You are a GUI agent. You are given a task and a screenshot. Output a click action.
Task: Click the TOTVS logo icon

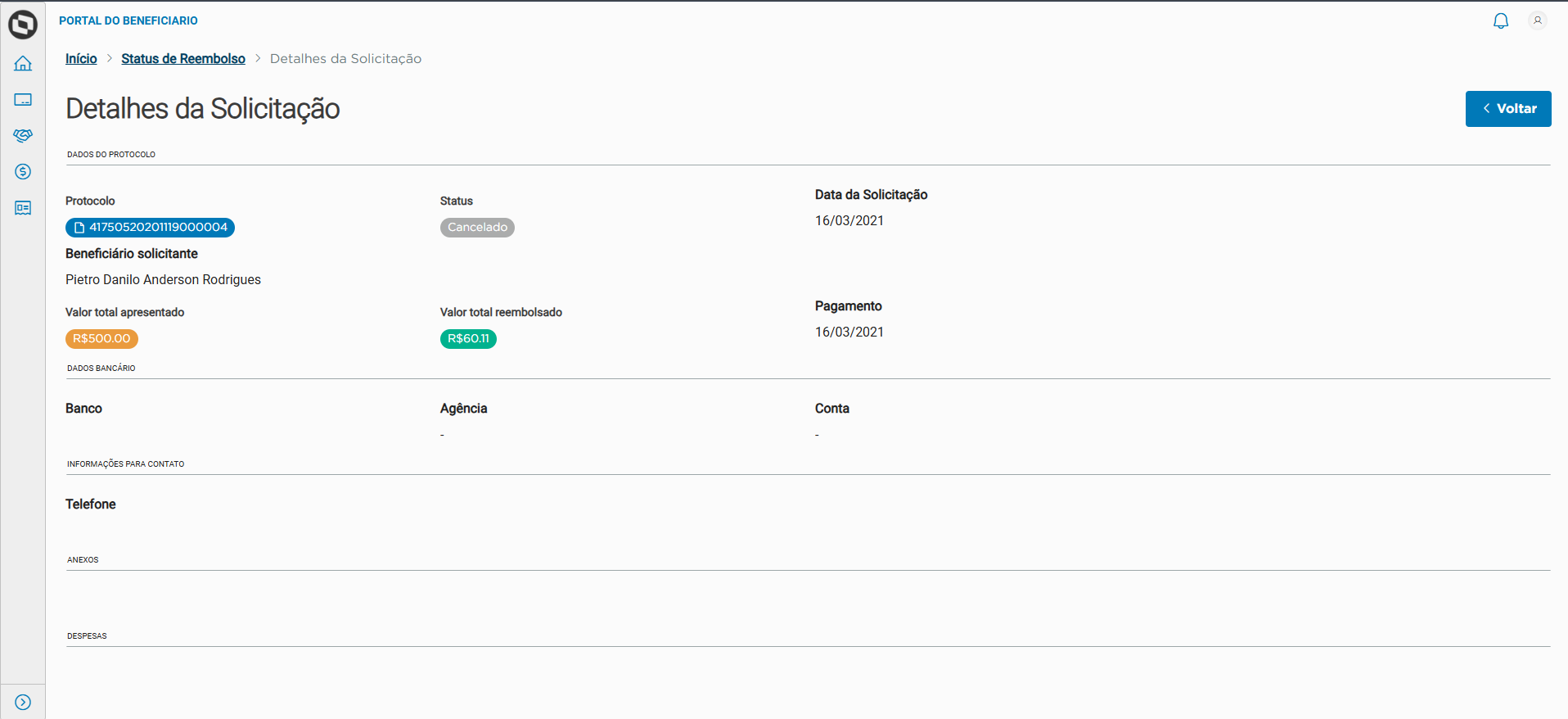tap(23, 25)
